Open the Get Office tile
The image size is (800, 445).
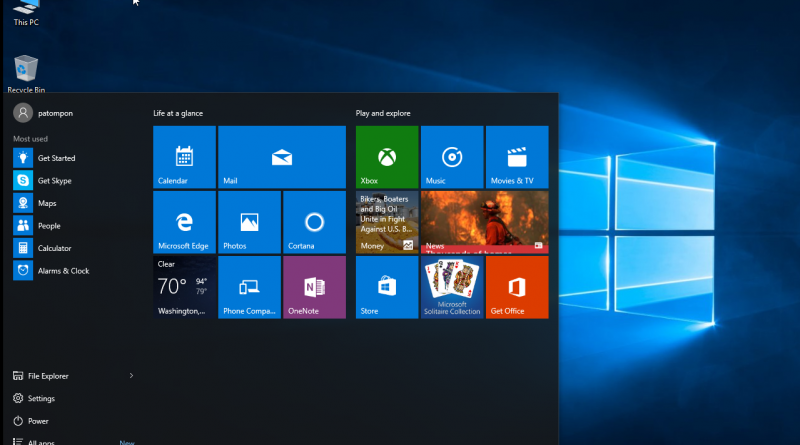point(517,287)
